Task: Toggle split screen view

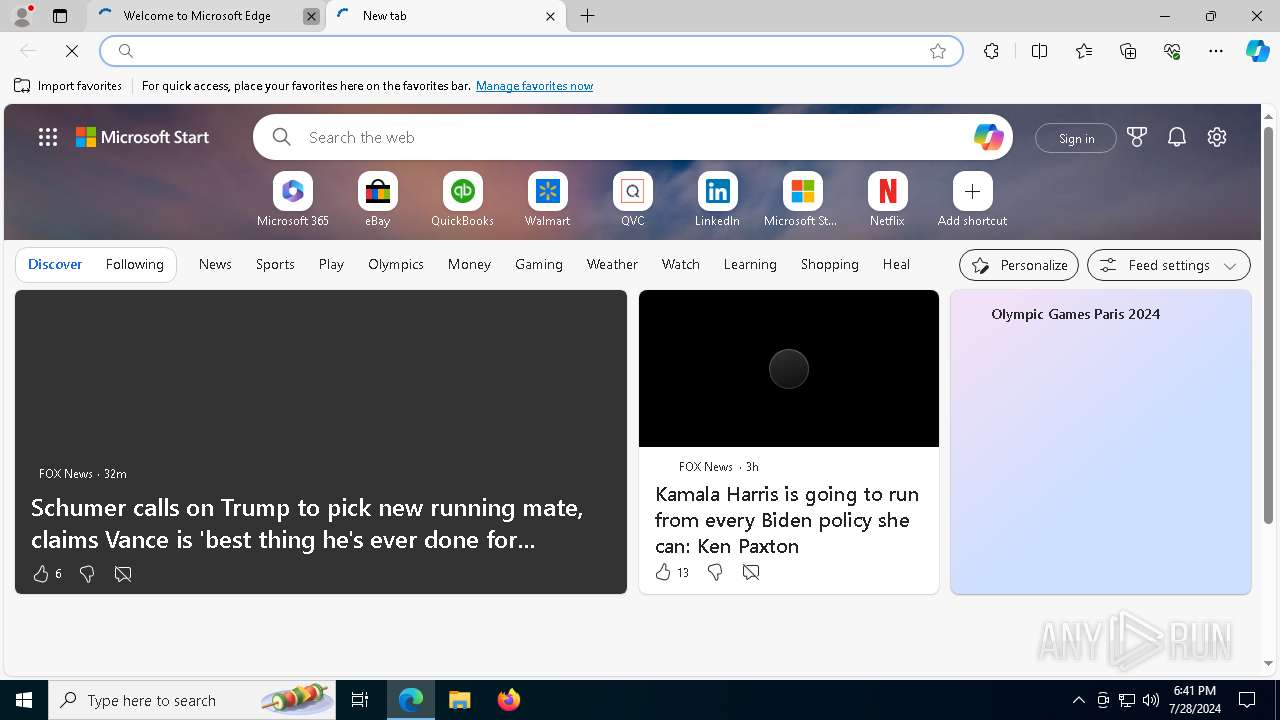Action: point(1039,51)
